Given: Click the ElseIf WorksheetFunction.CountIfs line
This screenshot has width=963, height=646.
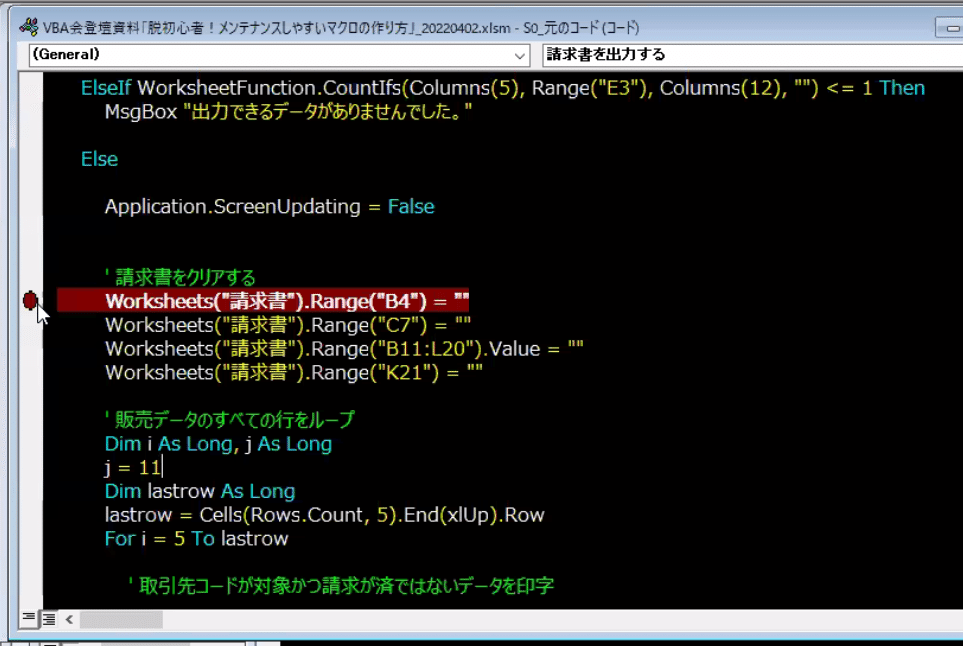Looking at the screenshot, I should pyautogui.click(x=502, y=88).
